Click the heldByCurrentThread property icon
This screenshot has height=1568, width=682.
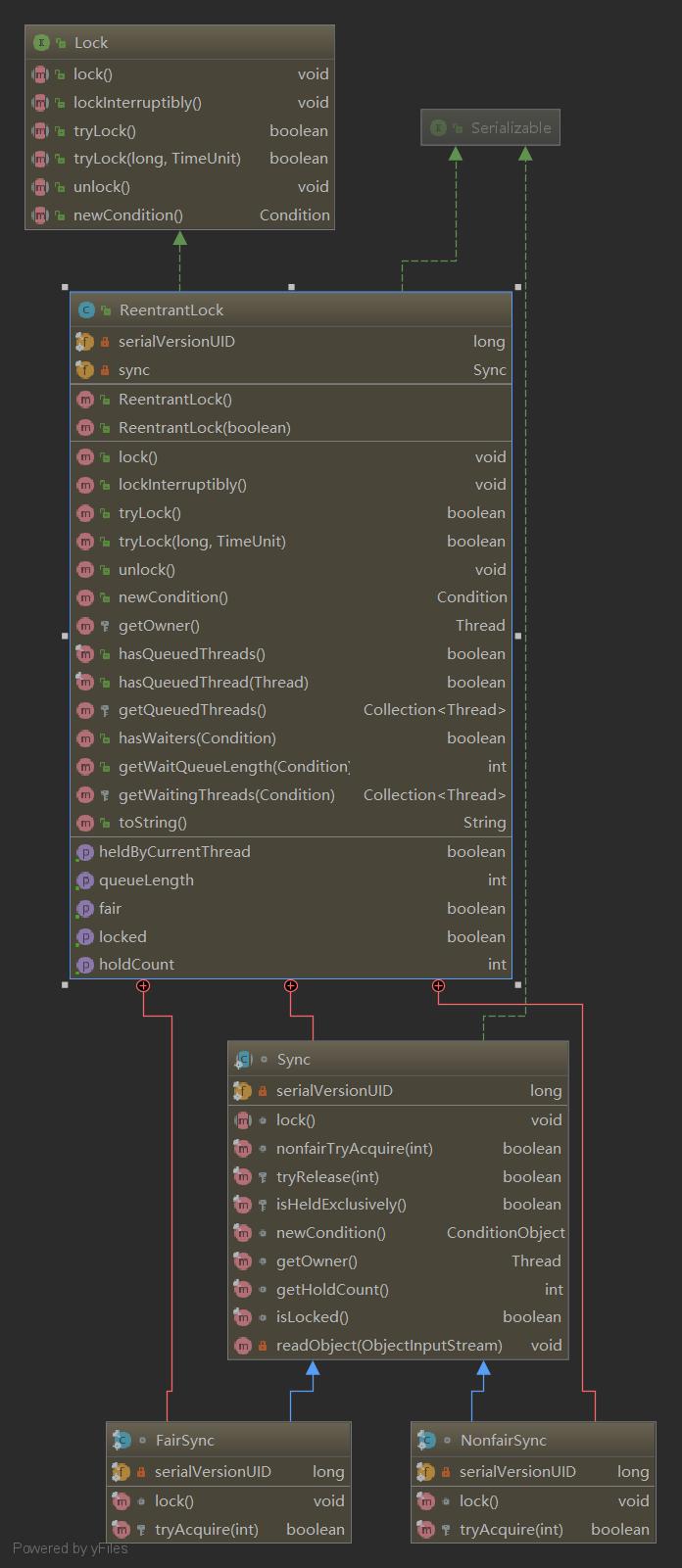85,852
